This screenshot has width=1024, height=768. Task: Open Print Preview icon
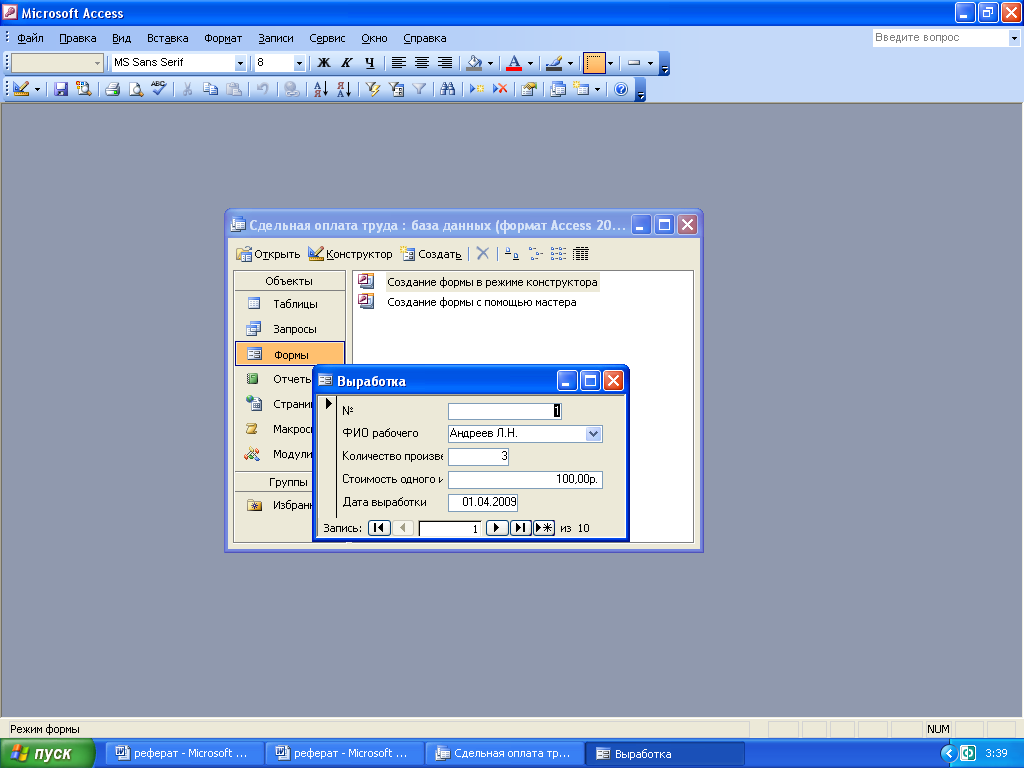pyautogui.click(x=136, y=89)
